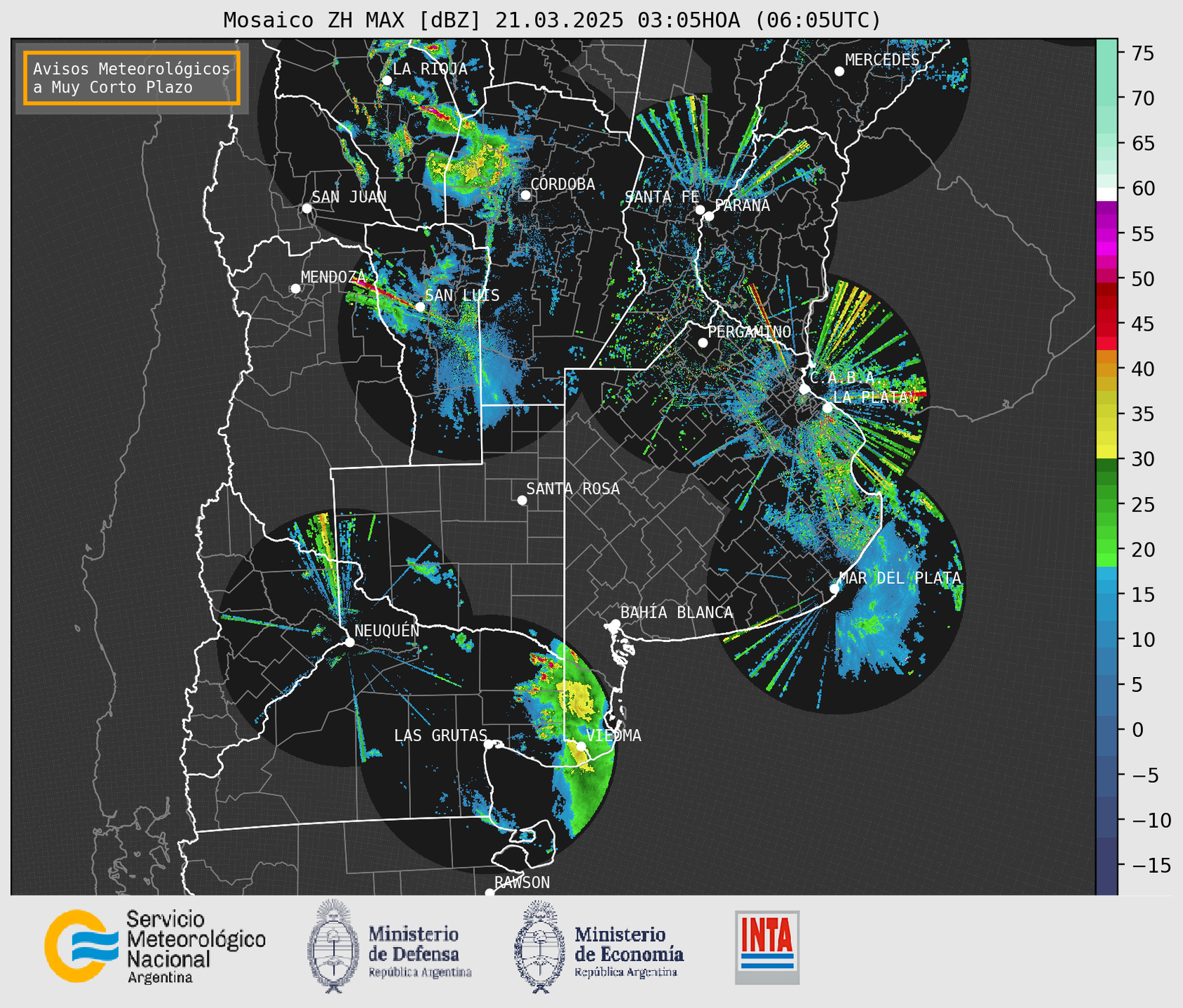Click the C.A.B.A. city marker
1183x1008 pixels.
tap(804, 389)
